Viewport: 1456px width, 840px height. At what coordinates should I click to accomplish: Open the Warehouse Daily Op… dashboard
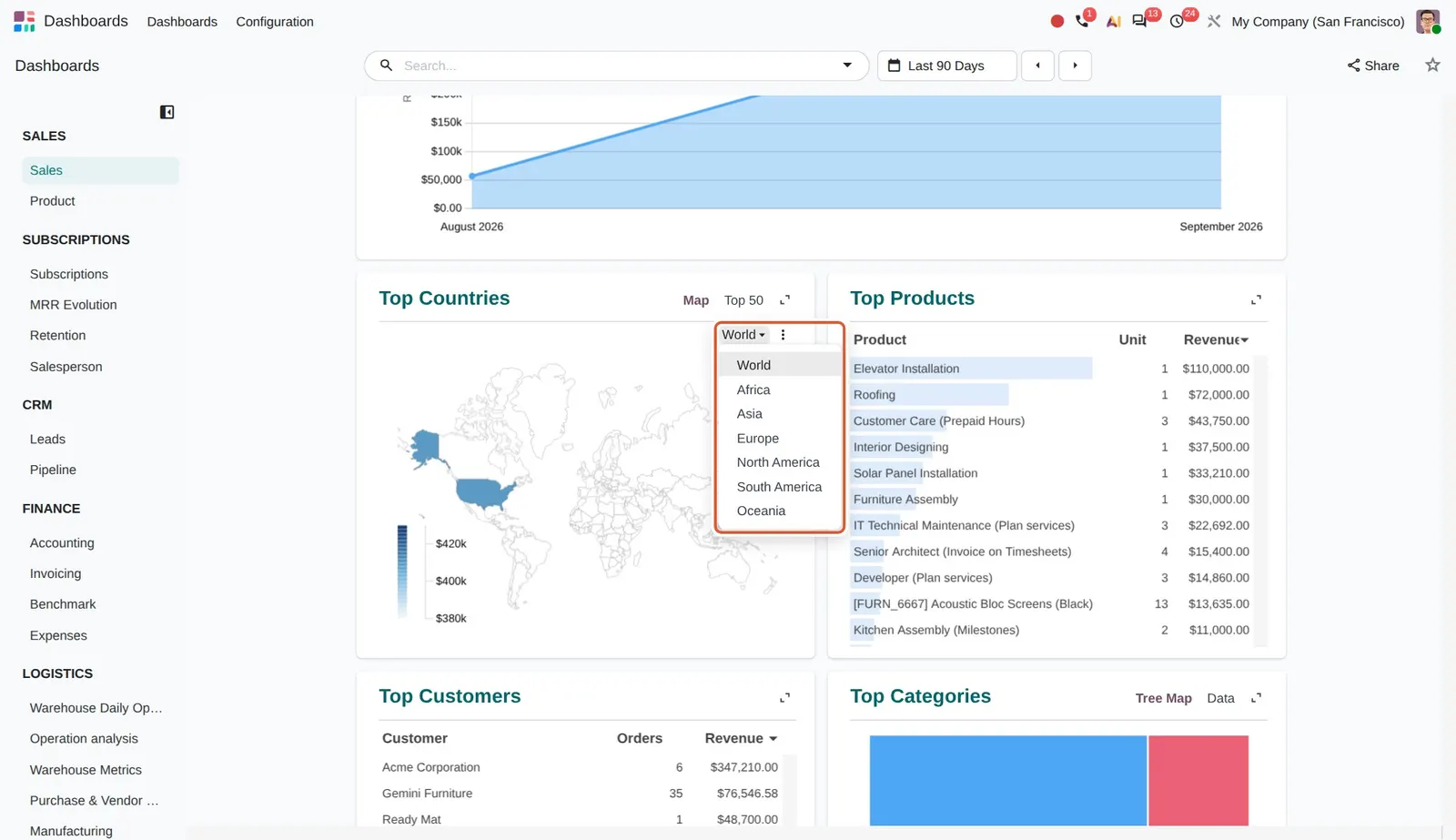[x=100, y=708]
